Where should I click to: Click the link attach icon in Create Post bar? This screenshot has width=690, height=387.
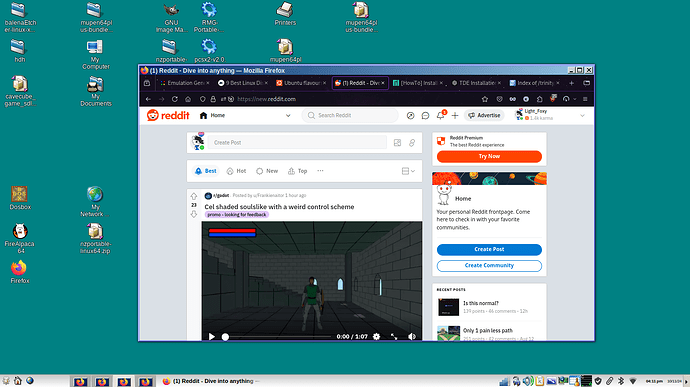click(x=412, y=143)
